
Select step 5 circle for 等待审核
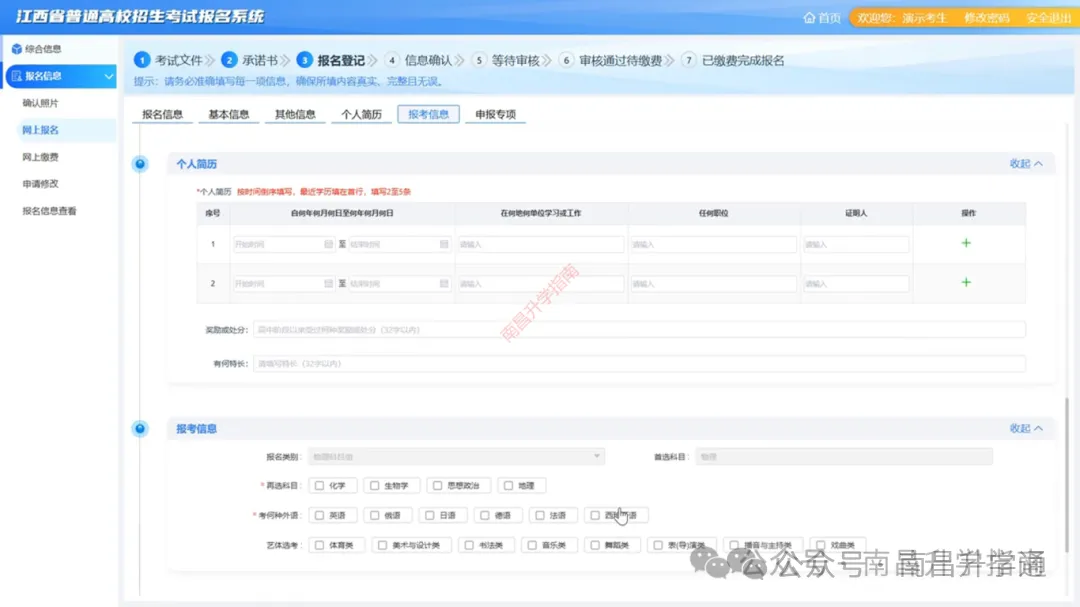(x=479, y=60)
